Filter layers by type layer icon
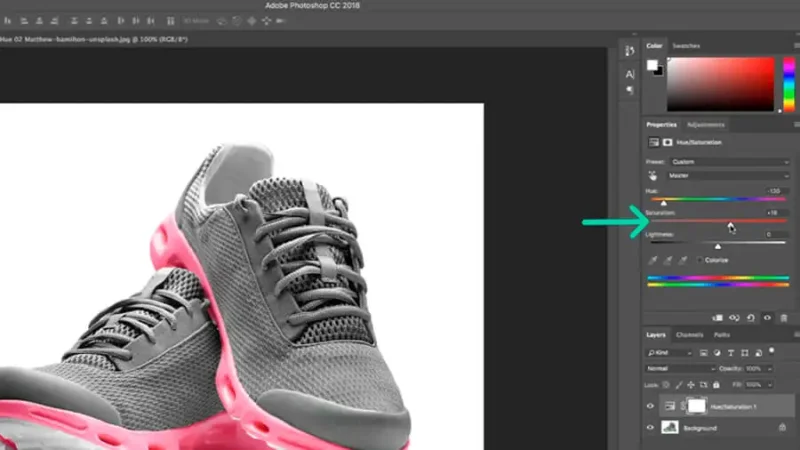This screenshot has height=450, width=800. 731,353
